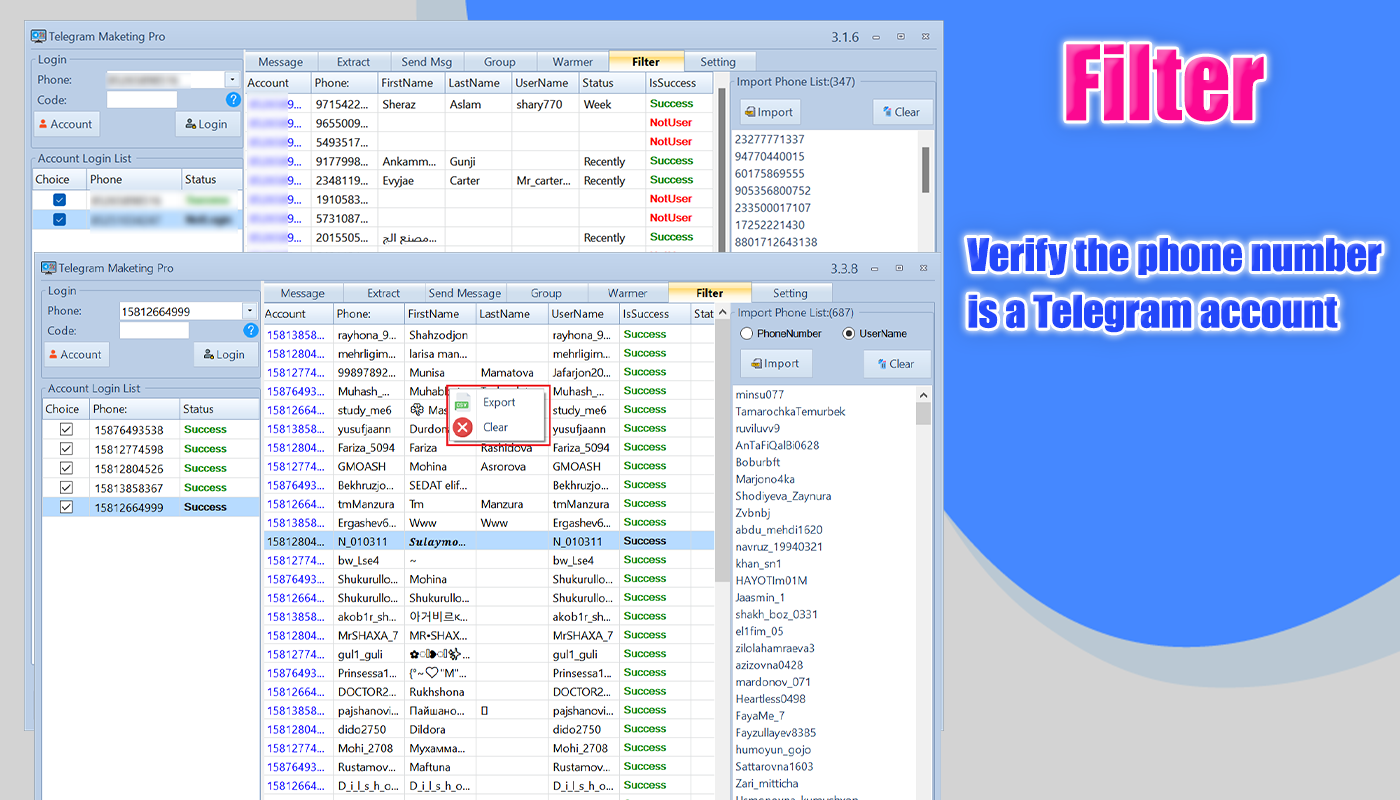Click the FirstName cell reading Rukhshona

coord(440,691)
